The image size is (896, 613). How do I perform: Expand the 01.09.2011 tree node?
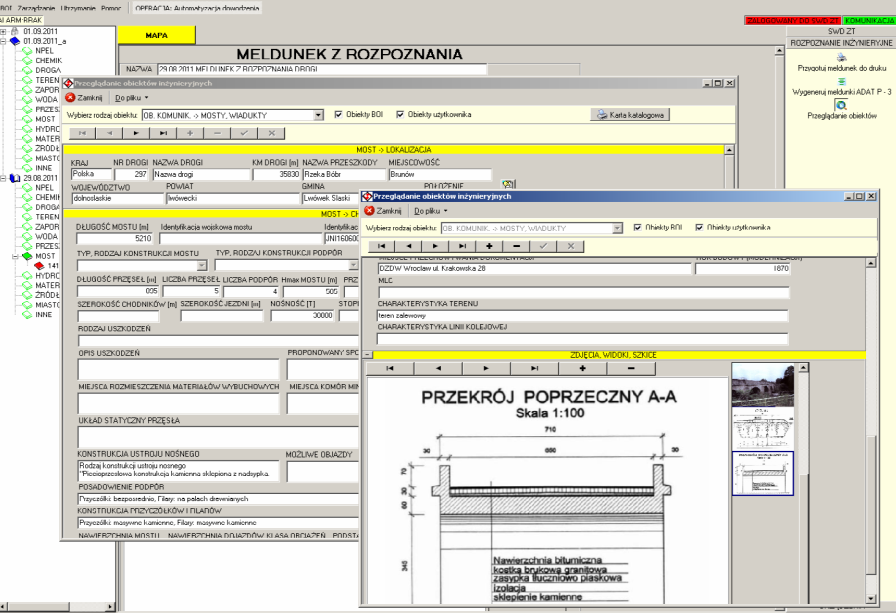[3, 31]
